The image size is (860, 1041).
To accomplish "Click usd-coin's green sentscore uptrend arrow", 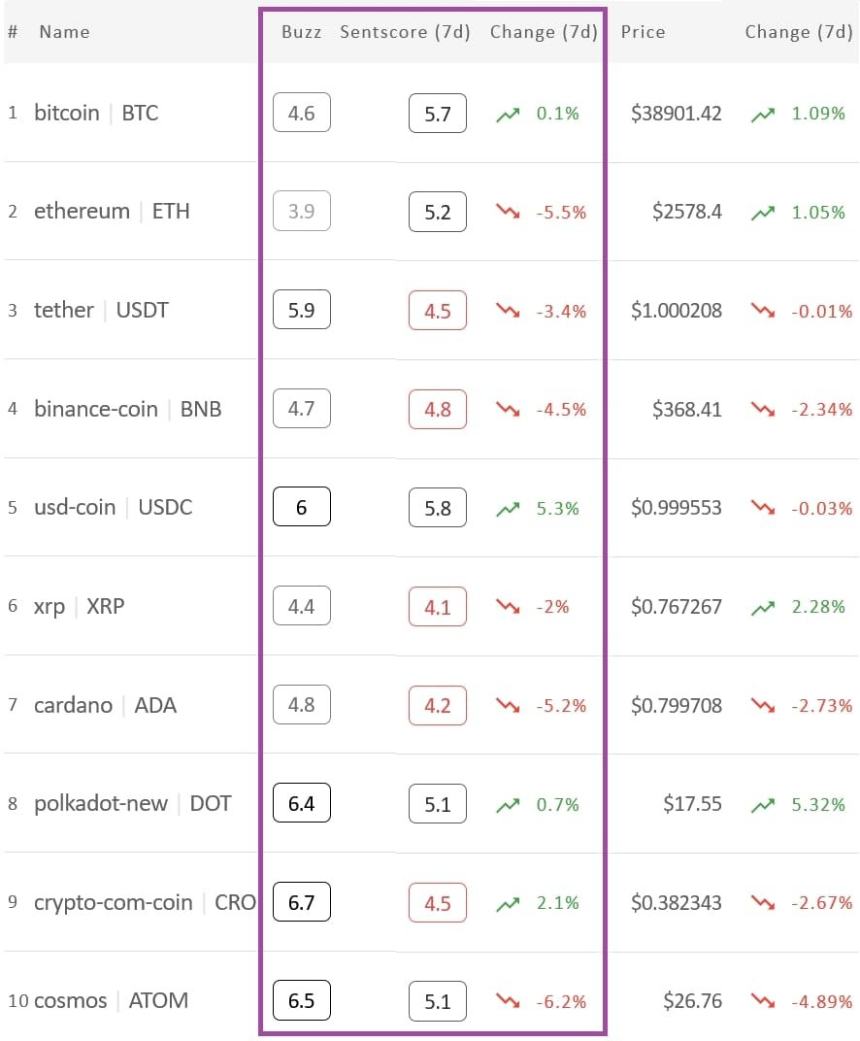I will point(509,509).
